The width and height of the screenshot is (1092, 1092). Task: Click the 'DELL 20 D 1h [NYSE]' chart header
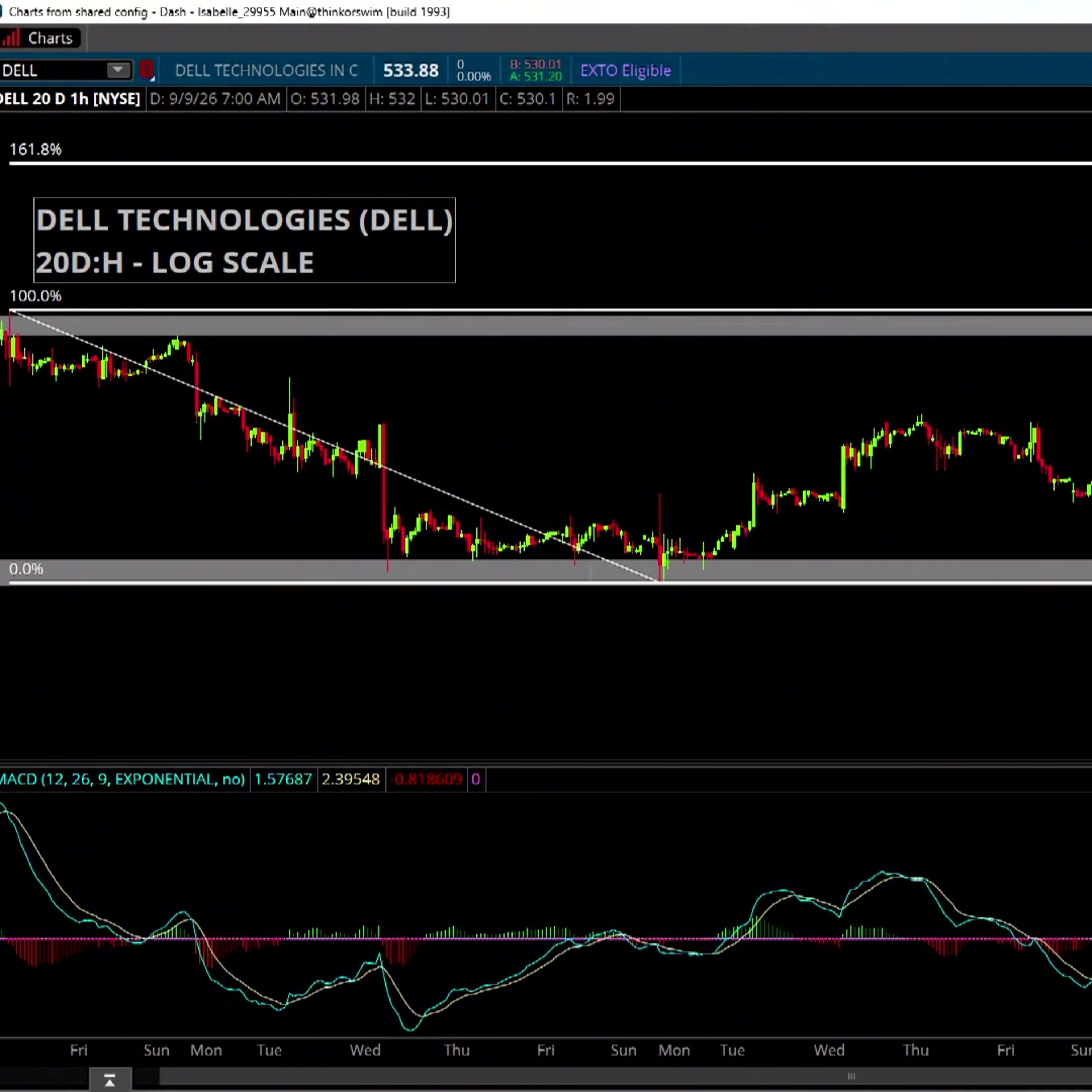tap(70, 99)
